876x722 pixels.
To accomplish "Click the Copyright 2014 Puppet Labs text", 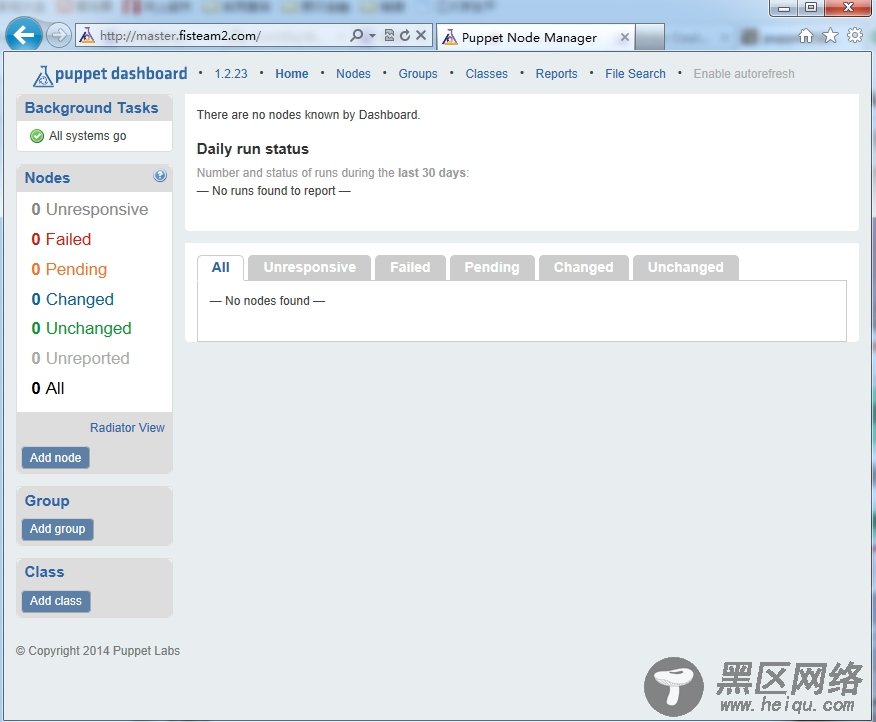I will (x=98, y=650).
